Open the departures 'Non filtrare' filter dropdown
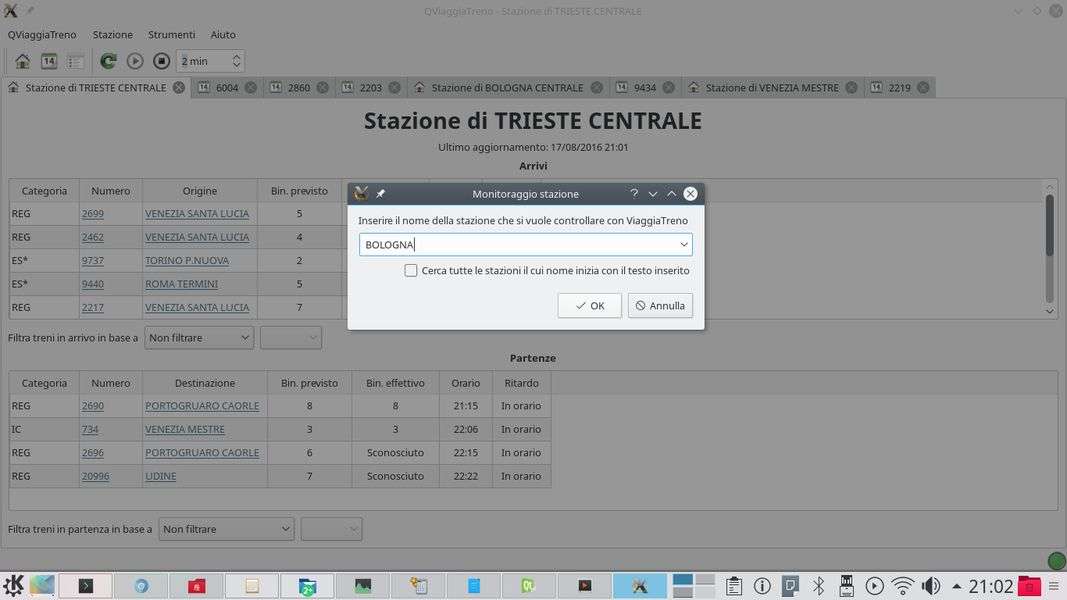Viewport: 1067px width, 600px height. [x=226, y=529]
